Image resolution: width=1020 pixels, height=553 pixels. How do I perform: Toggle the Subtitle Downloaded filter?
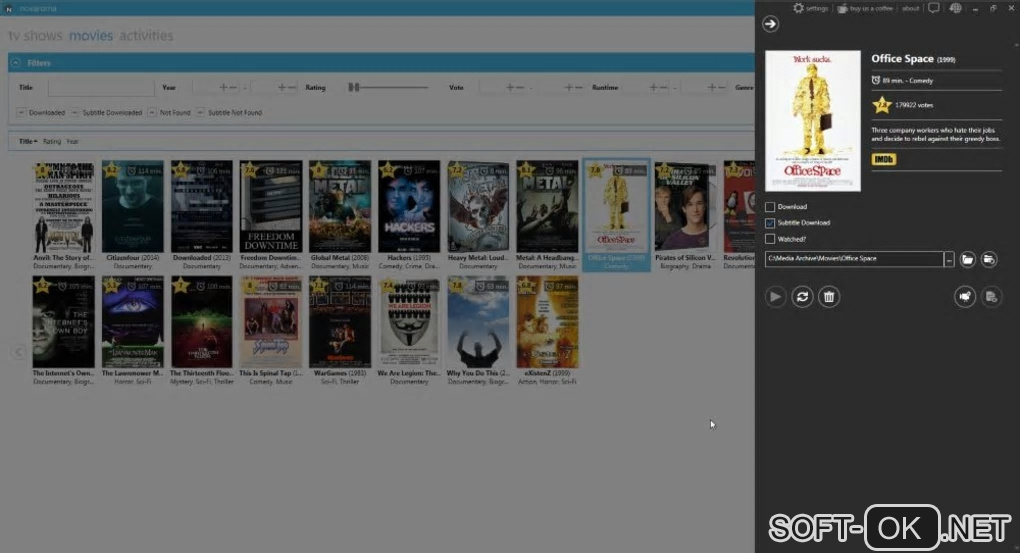[74, 113]
